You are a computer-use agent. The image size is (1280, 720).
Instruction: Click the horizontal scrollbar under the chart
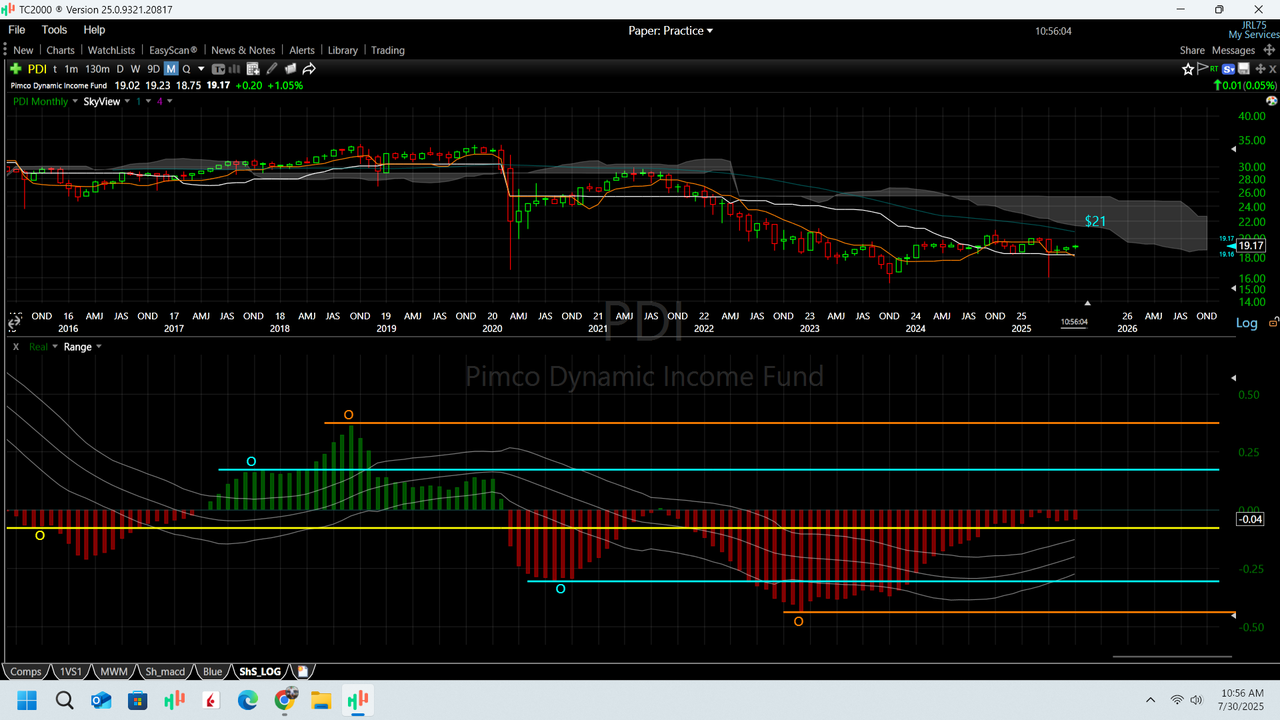pyautogui.click(x=1170, y=657)
